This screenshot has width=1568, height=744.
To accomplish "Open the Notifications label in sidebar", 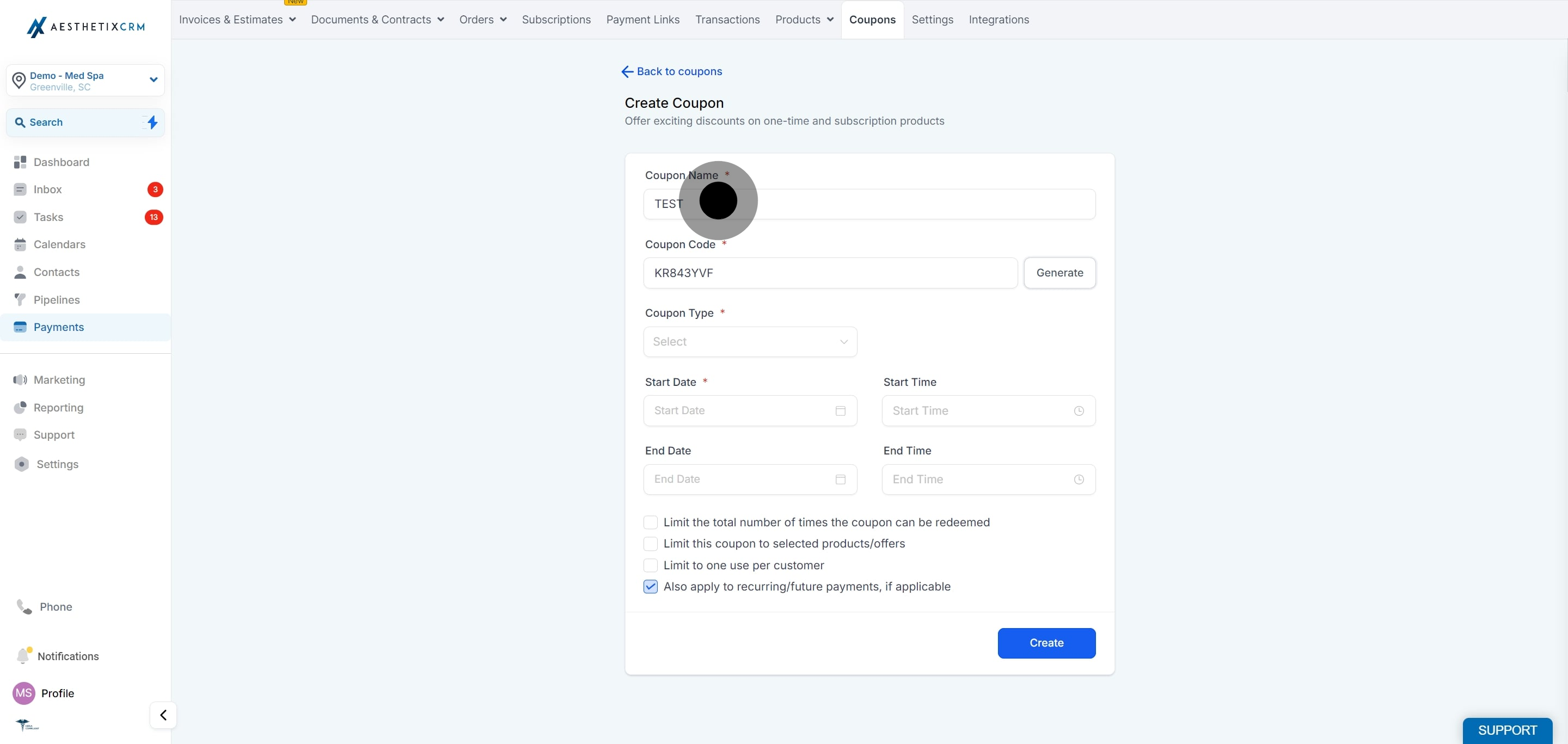I will click(x=68, y=656).
